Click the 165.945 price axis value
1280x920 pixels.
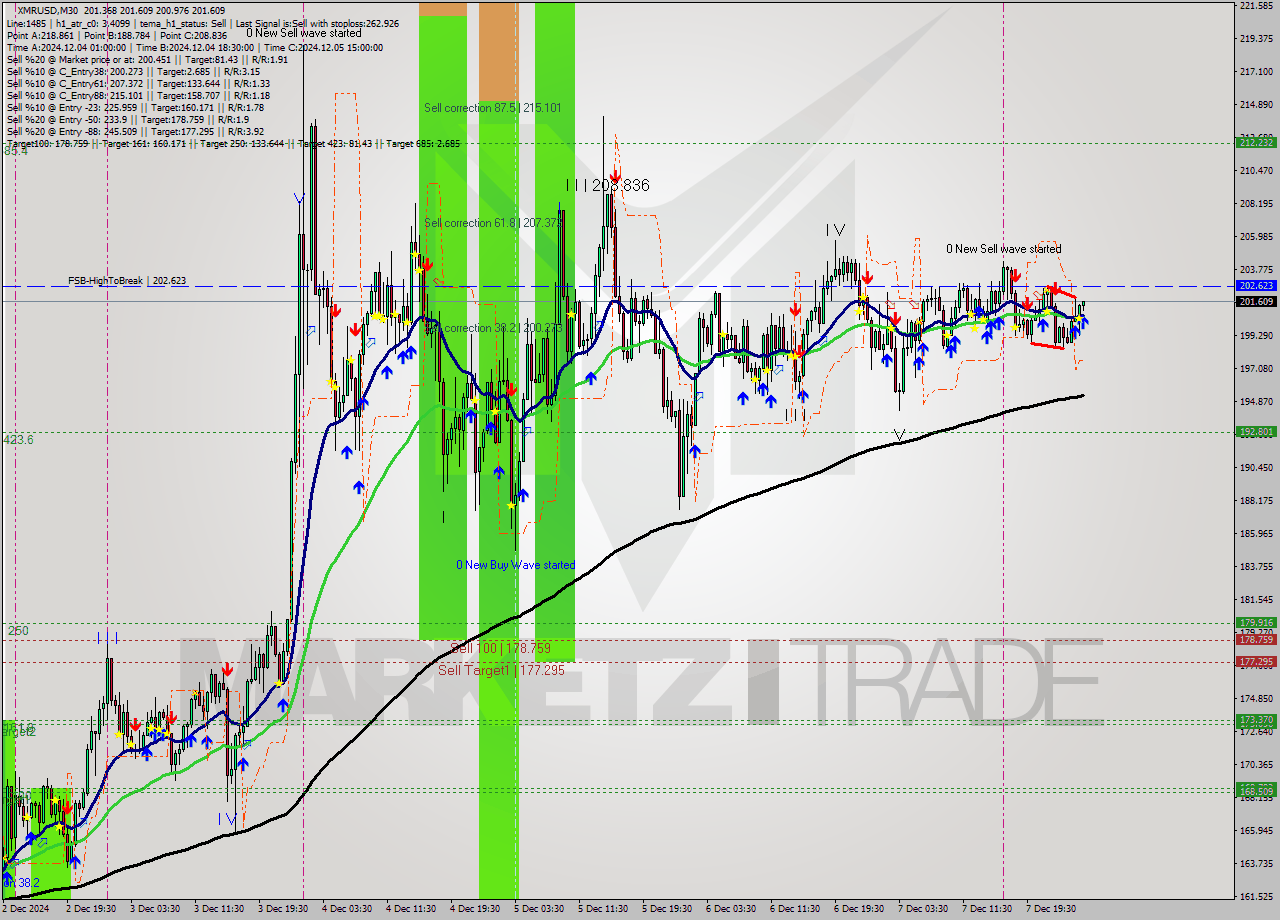(x=1255, y=831)
